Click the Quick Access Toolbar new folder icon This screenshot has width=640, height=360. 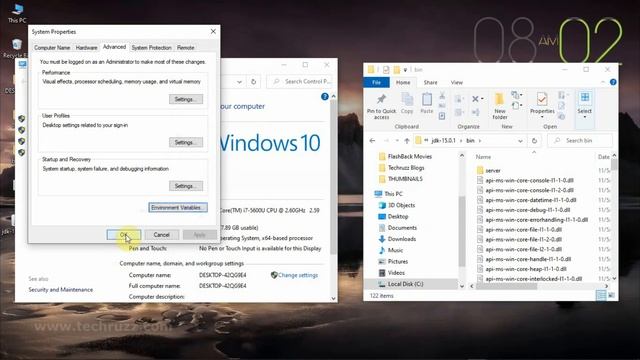396,70
